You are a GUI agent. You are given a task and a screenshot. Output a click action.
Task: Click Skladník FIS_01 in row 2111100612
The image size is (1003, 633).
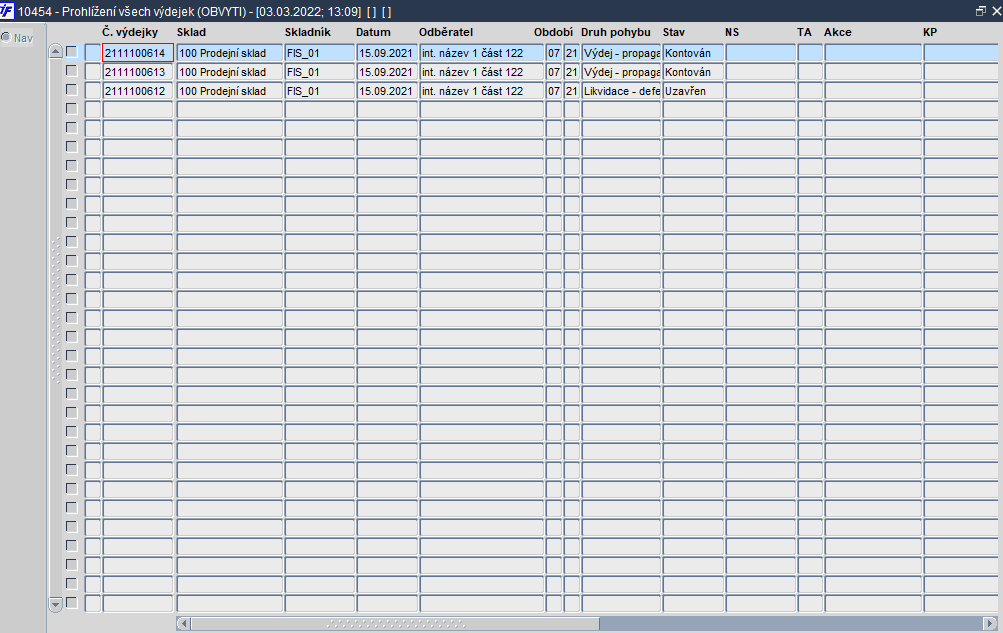pyautogui.click(x=319, y=91)
